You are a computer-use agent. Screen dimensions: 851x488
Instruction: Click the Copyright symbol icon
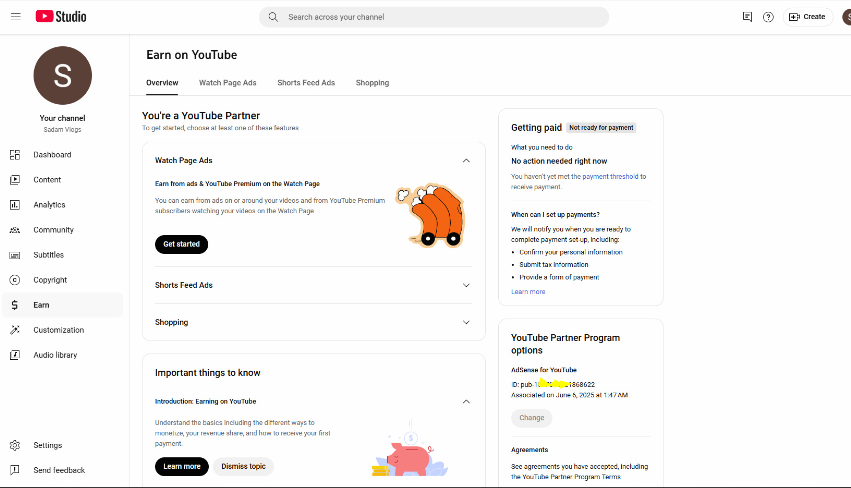(15, 280)
